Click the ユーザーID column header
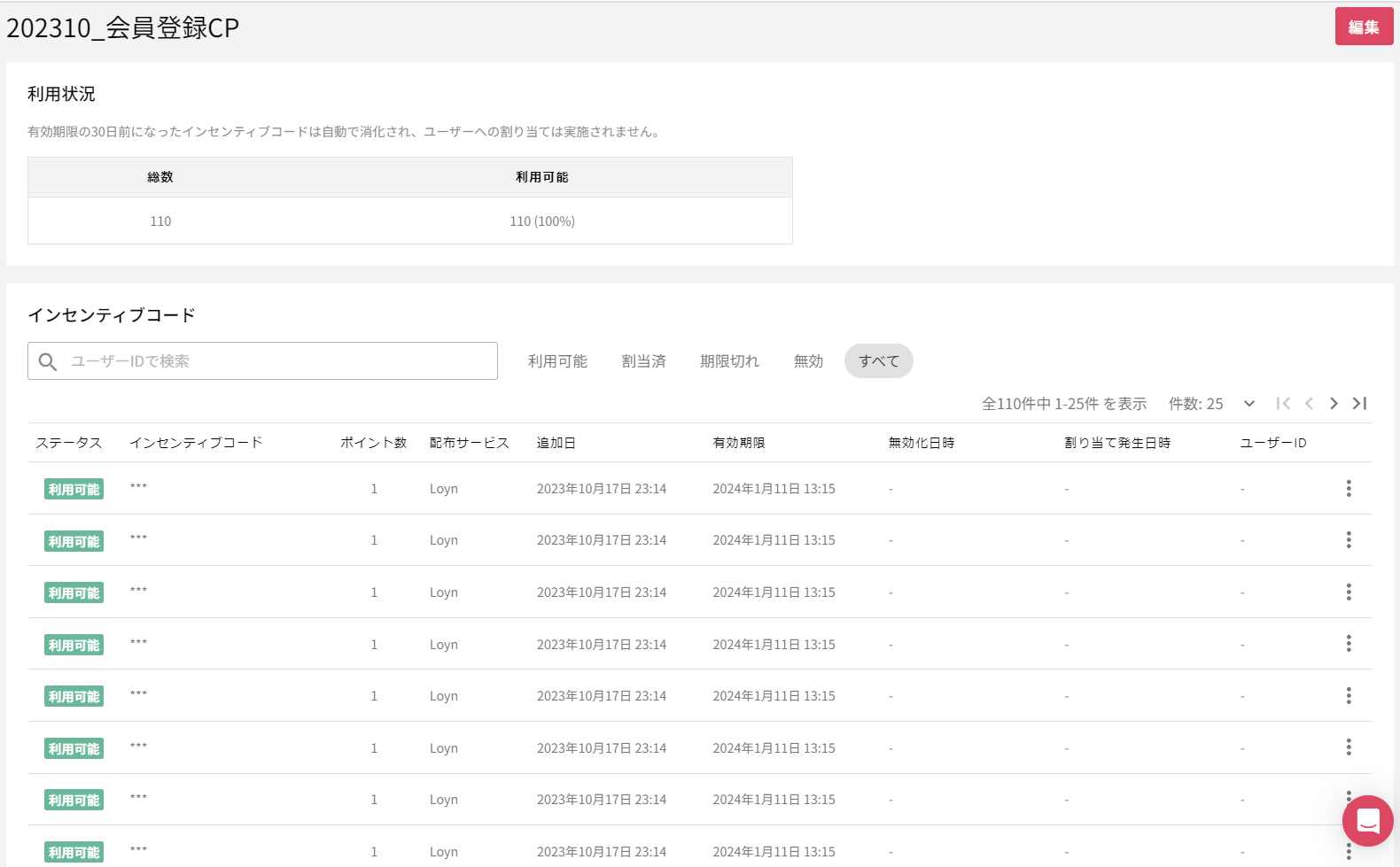The height and width of the screenshot is (867, 1400). tap(1273, 443)
